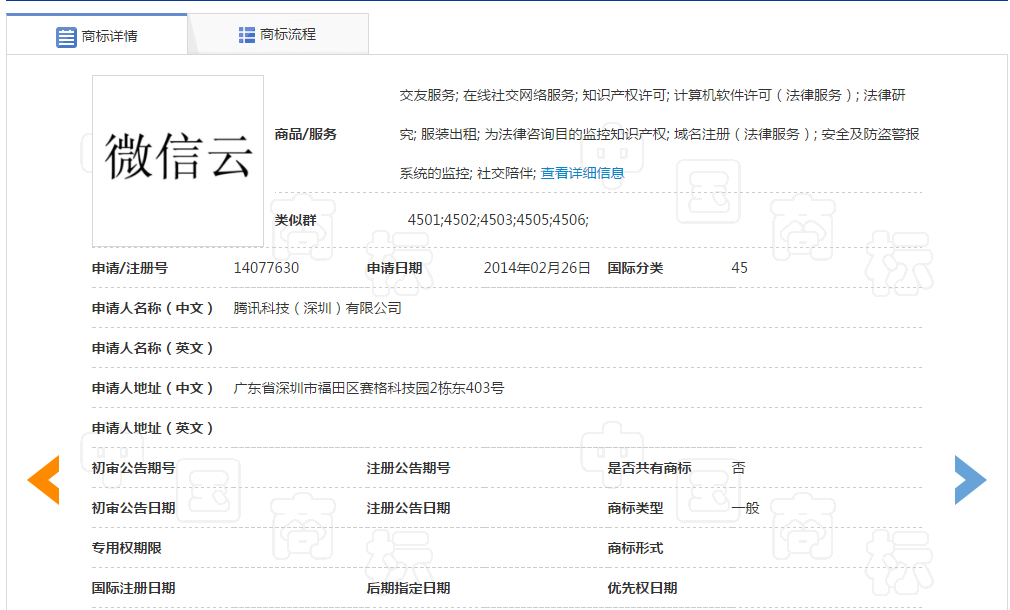Image resolution: width=1010 pixels, height=610 pixels.
Task: Click the value 否 for shared trademark
Action: tap(739, 468)
